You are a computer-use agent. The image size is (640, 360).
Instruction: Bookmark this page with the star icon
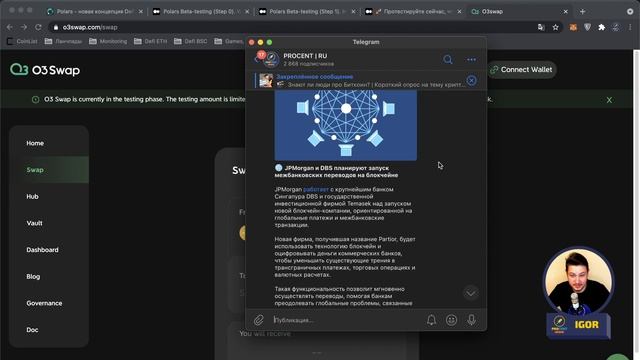(x=555, y=27)
